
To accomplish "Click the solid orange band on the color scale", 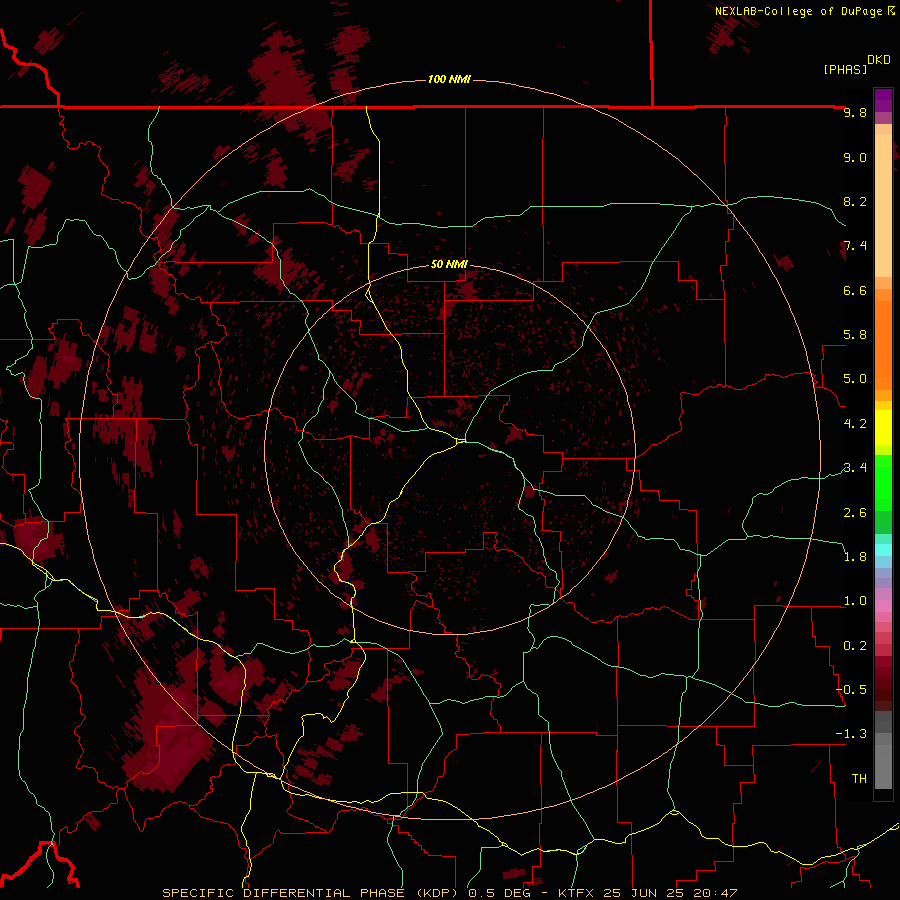I will click(883, 345).
